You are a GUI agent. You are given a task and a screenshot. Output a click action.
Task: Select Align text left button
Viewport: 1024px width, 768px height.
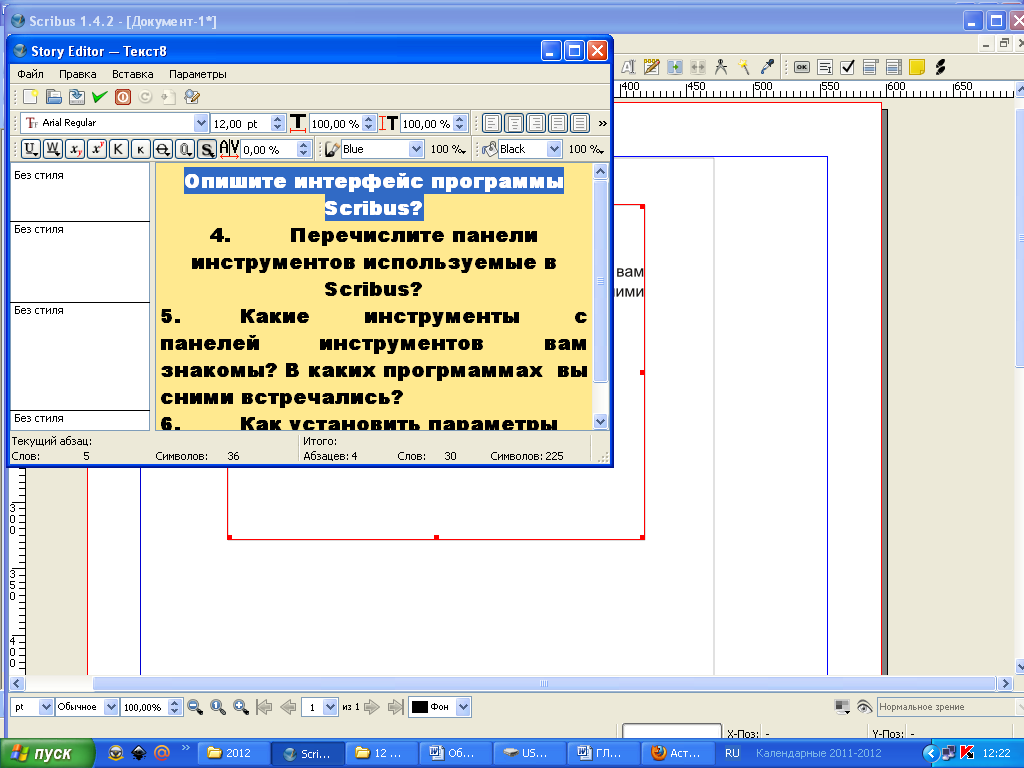(x=492, y=123)
